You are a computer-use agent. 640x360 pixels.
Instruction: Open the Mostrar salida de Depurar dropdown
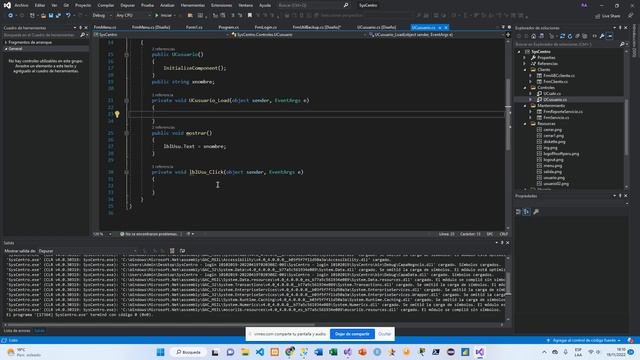(88, 251)
